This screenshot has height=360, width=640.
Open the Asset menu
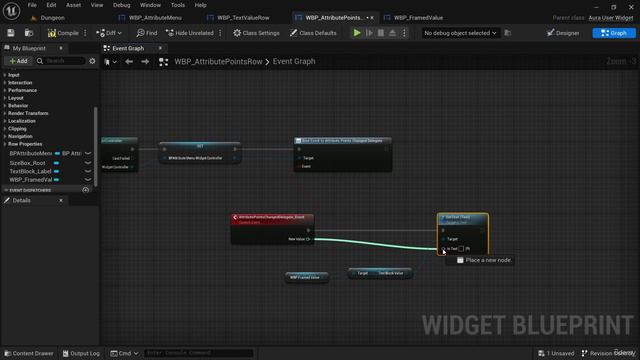tap(73, 5)
